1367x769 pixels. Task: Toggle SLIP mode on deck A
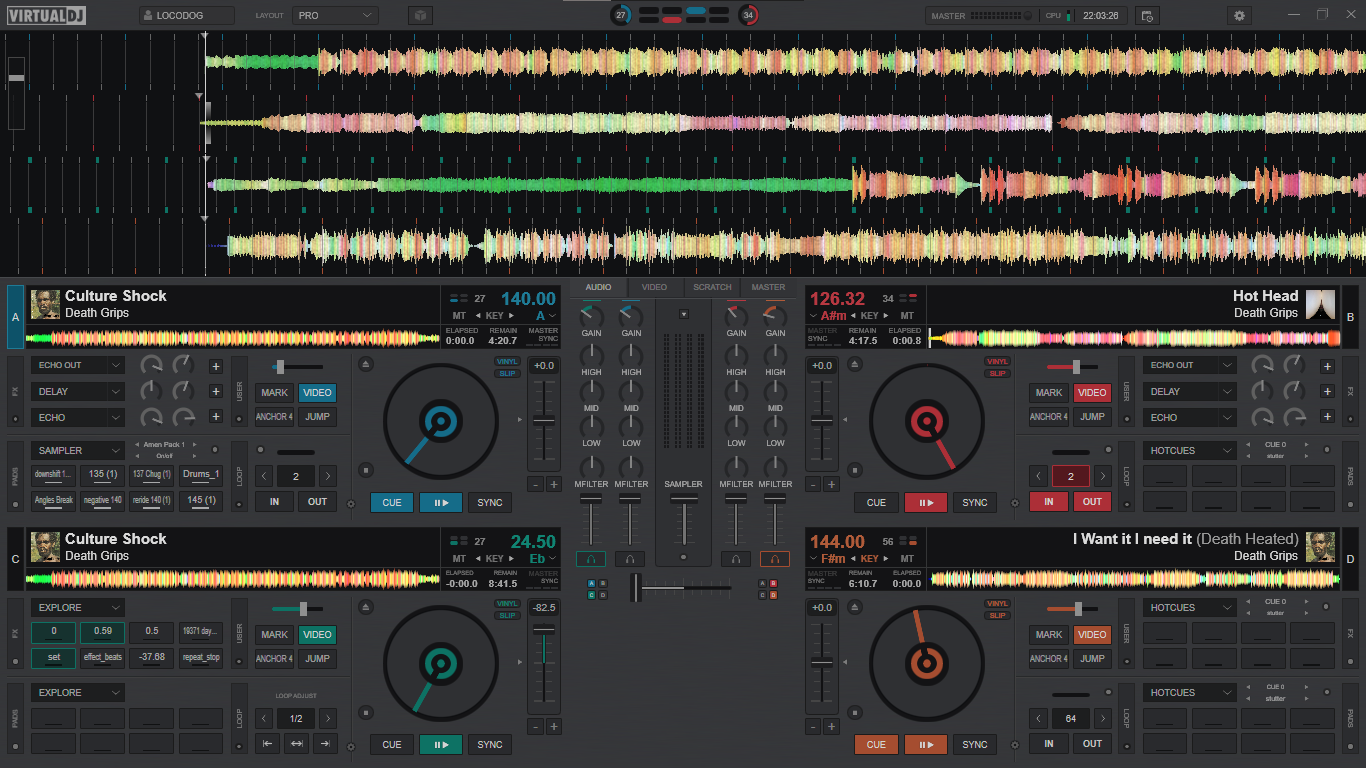click(508, 373)
